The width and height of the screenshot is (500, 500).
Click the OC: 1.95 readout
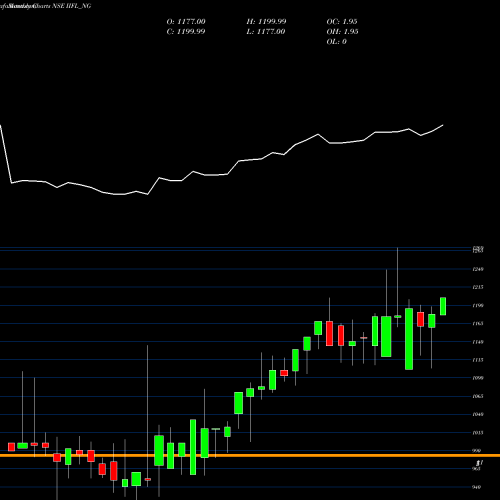tap(342, 22)
